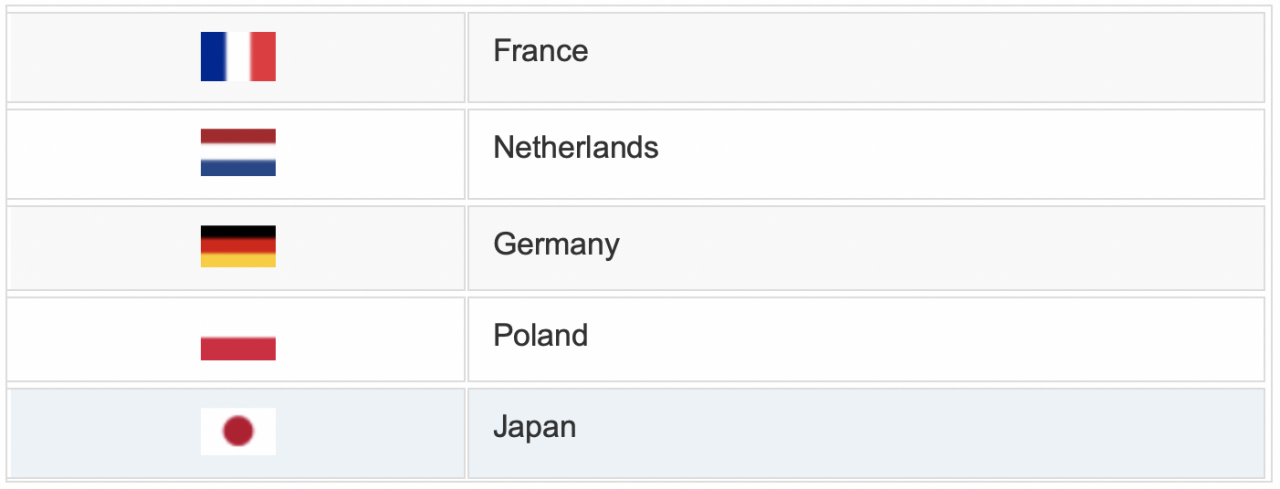This screenshot has width=1280, height=489.
Task: Click the blue stripe of Netherlands' flag
Action: pyautogui.click(x=238, y=169)
